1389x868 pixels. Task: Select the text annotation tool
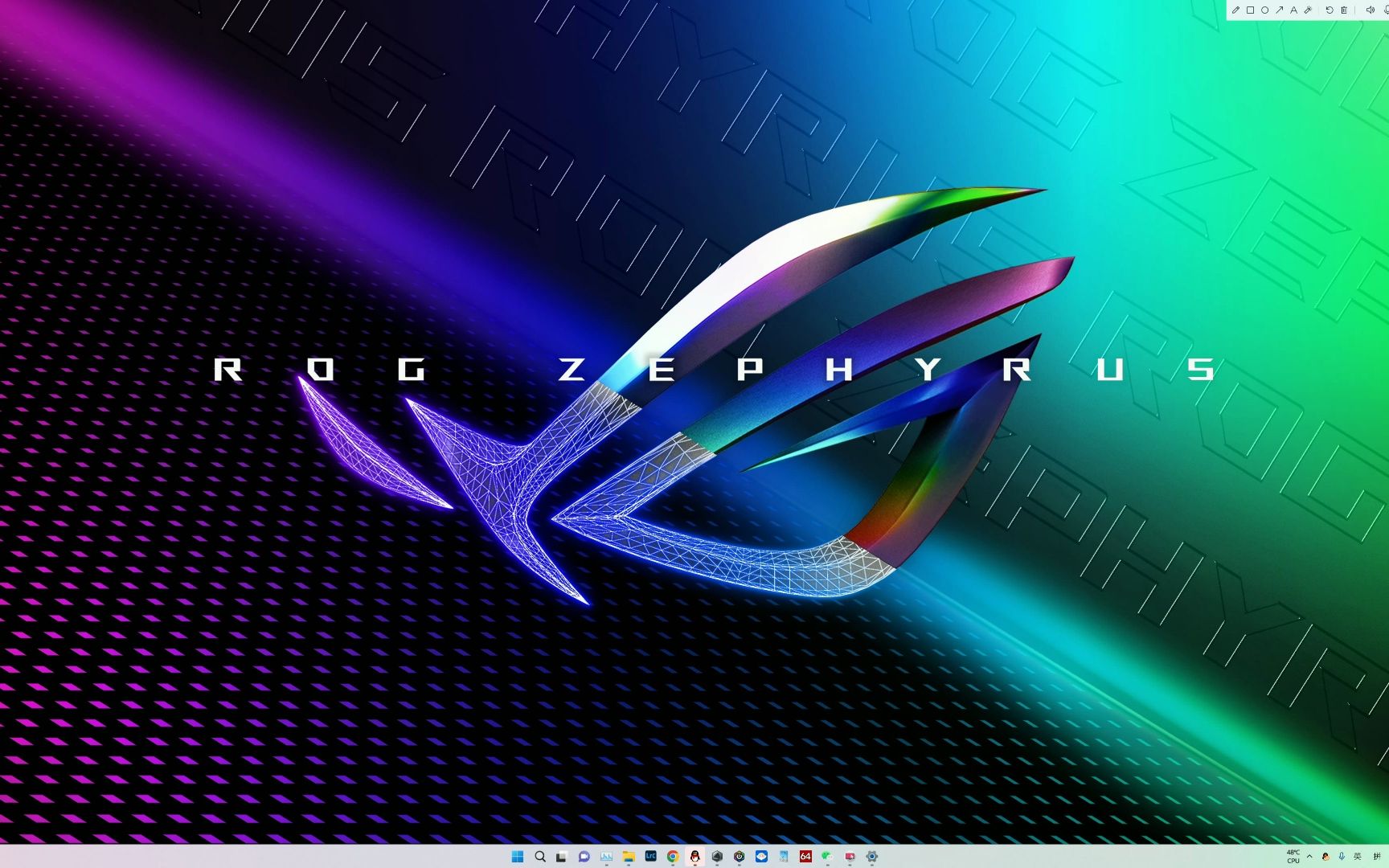click(x=1293, y=10)
